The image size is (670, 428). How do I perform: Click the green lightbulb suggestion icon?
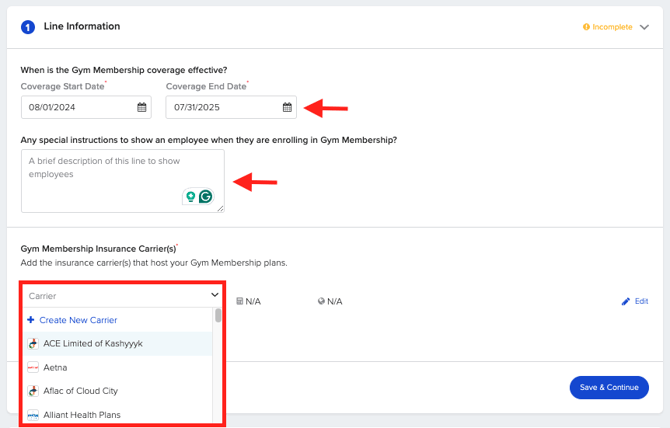click(x=189, y=197)
